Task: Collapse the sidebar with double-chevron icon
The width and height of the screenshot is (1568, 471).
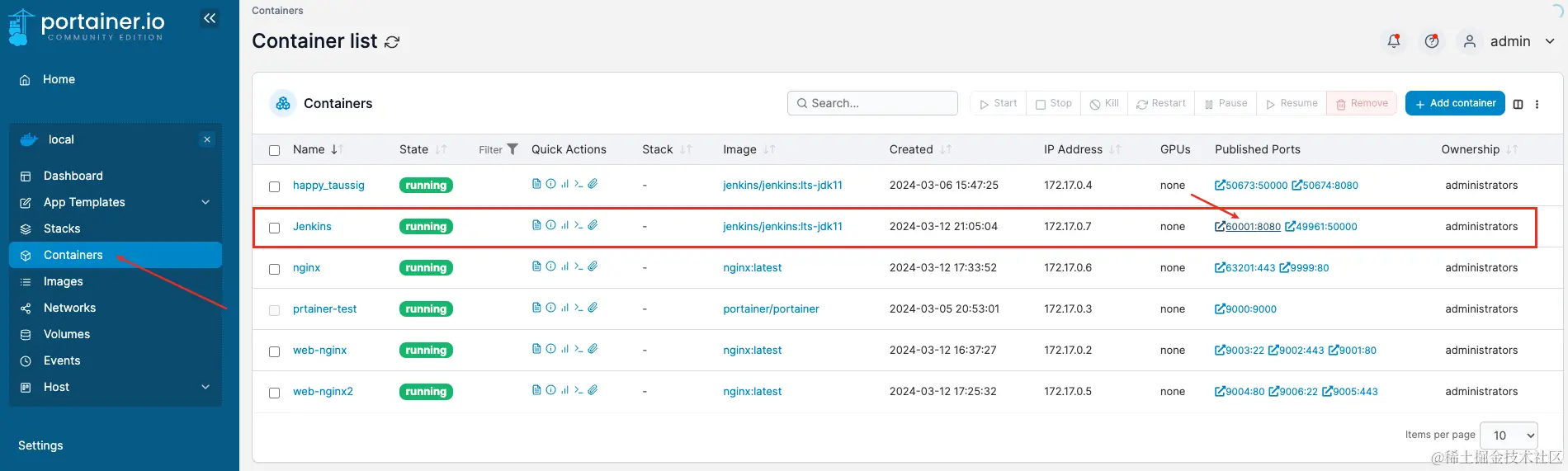Action: click(x=210, y=18)
